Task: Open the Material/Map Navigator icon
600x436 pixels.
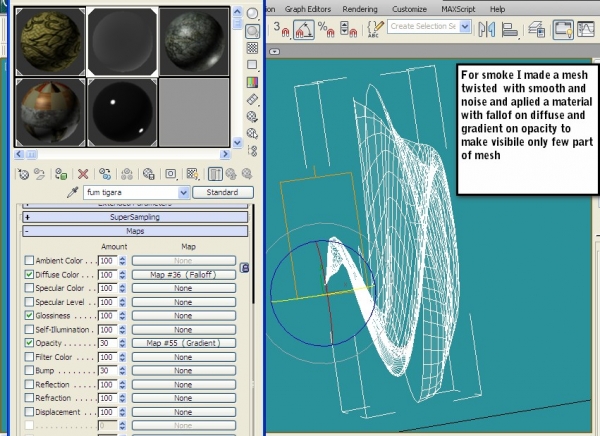Action: pyautogui.click(x=252, y=150)
